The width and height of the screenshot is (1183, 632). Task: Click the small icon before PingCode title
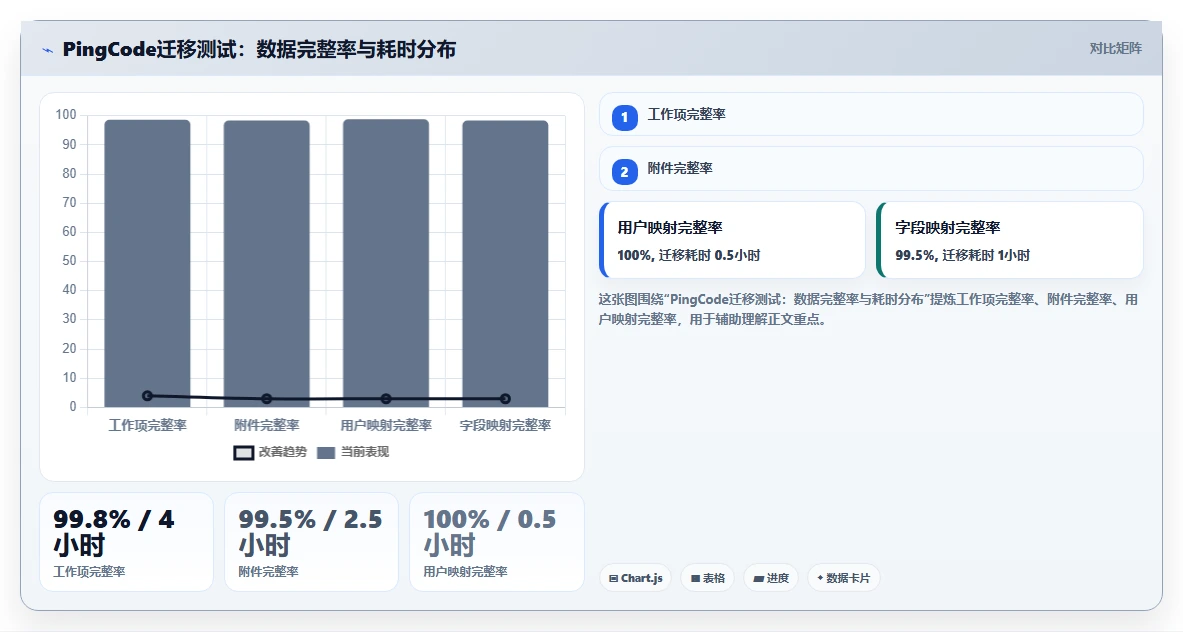tap(48, 51)
